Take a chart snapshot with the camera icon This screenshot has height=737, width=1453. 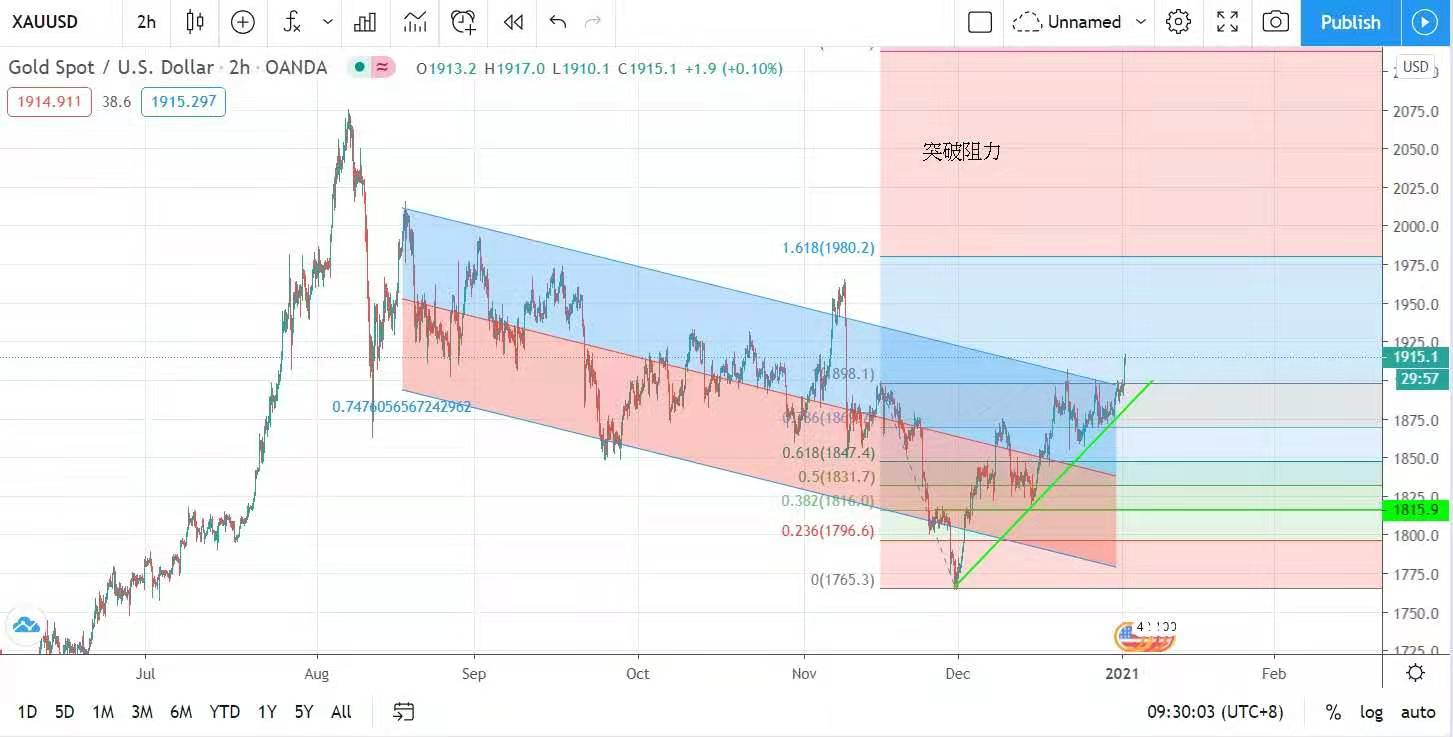tap(1275, 22)
